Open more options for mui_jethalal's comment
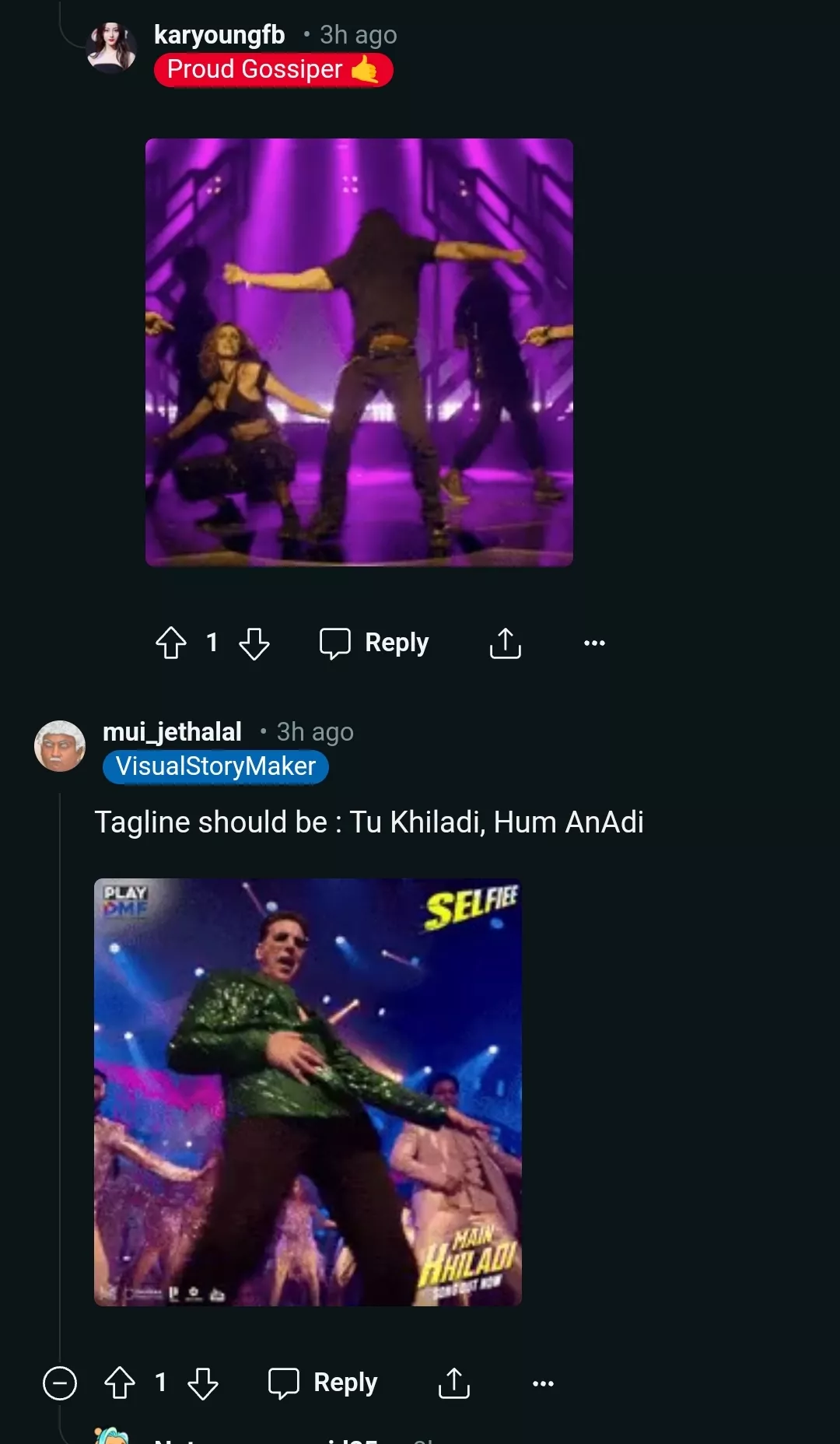 click(543, 1383)
